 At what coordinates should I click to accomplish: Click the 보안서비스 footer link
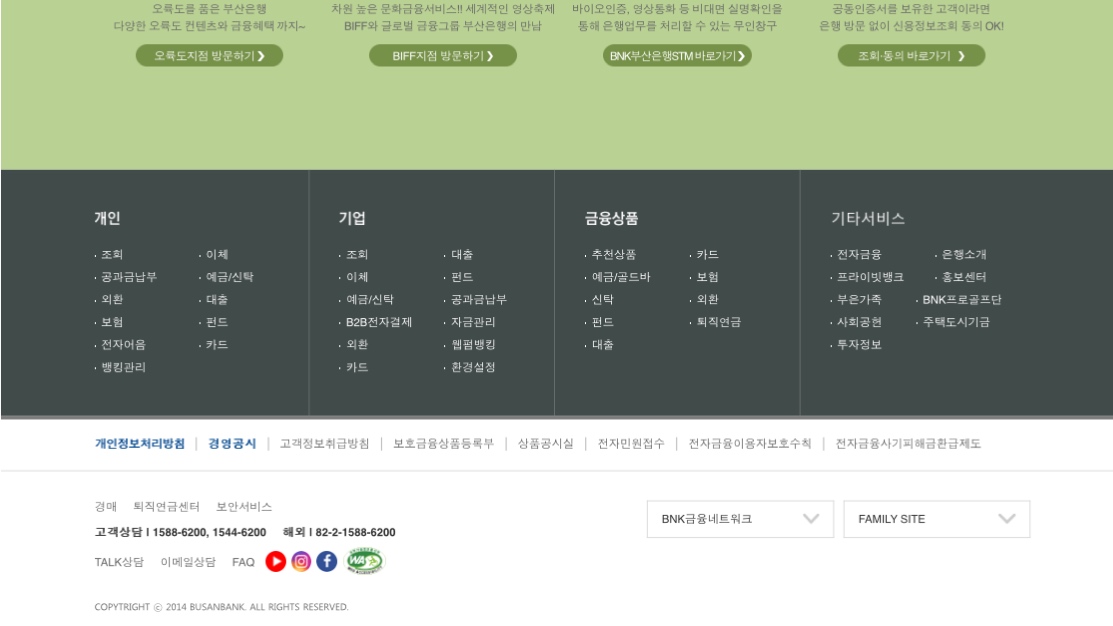(244, 507)
